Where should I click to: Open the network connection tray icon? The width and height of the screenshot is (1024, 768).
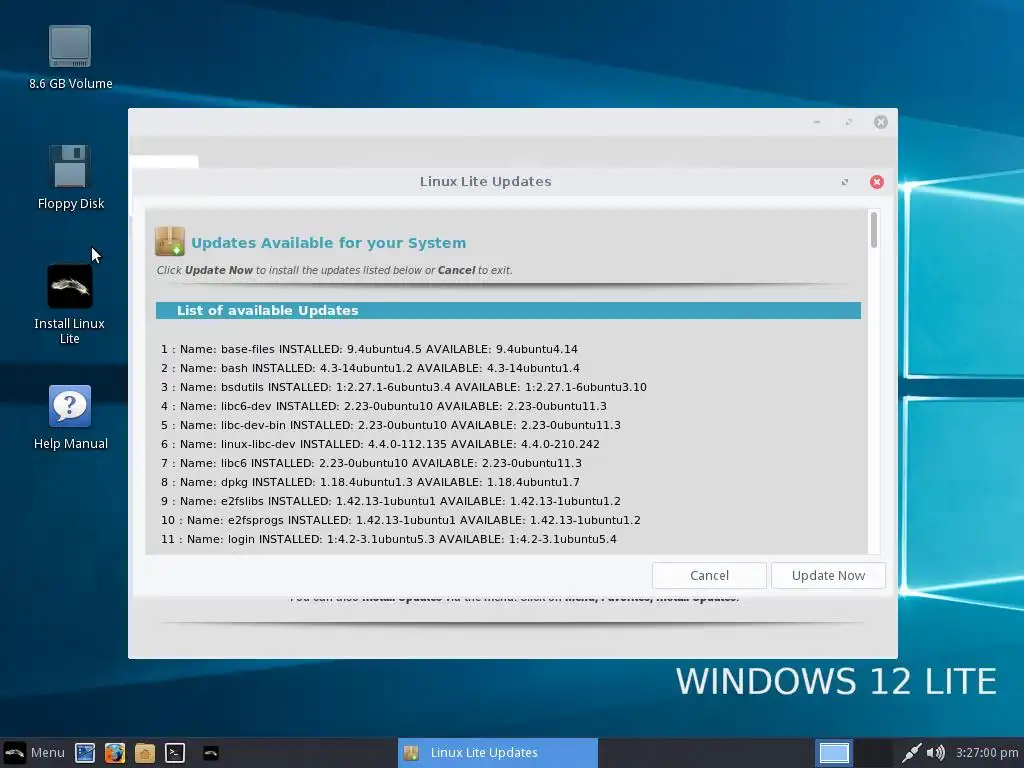click(911, 752)
